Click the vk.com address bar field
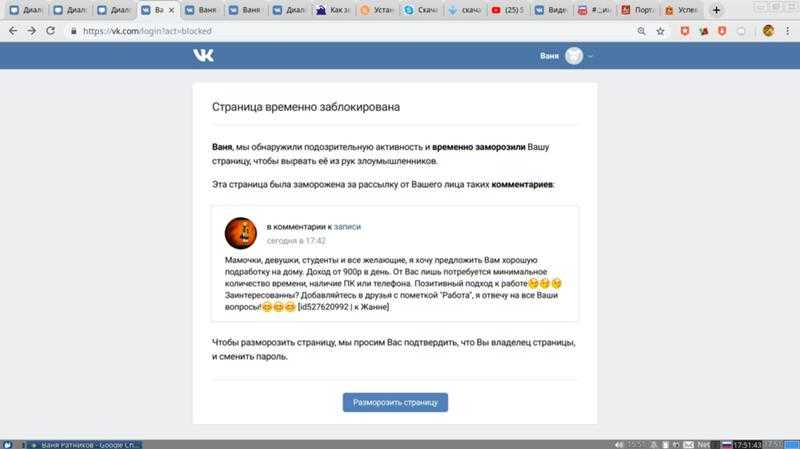 [352, 31]
